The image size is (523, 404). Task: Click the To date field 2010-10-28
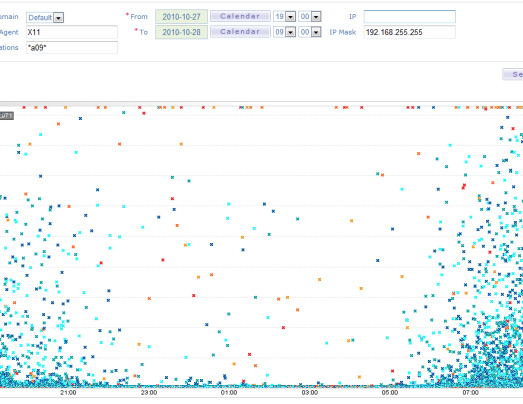(181, 32)
